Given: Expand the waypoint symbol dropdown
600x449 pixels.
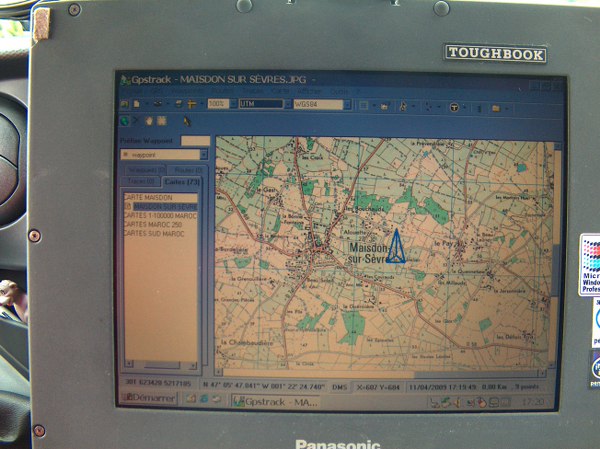Looking at the screenshot, I should tap(204, 155).
